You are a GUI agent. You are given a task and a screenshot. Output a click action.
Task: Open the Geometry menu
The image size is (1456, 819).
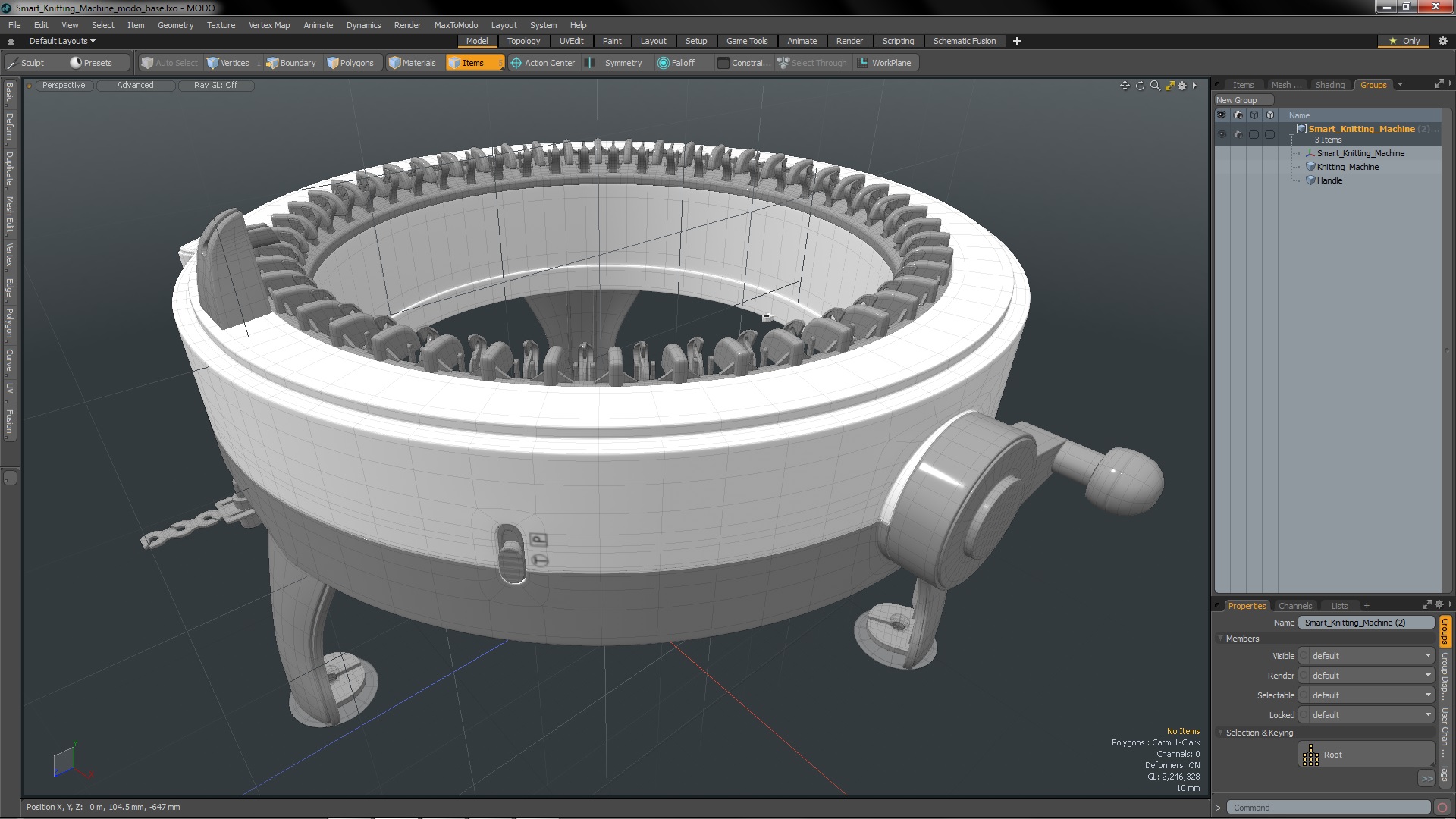point(175,25)
